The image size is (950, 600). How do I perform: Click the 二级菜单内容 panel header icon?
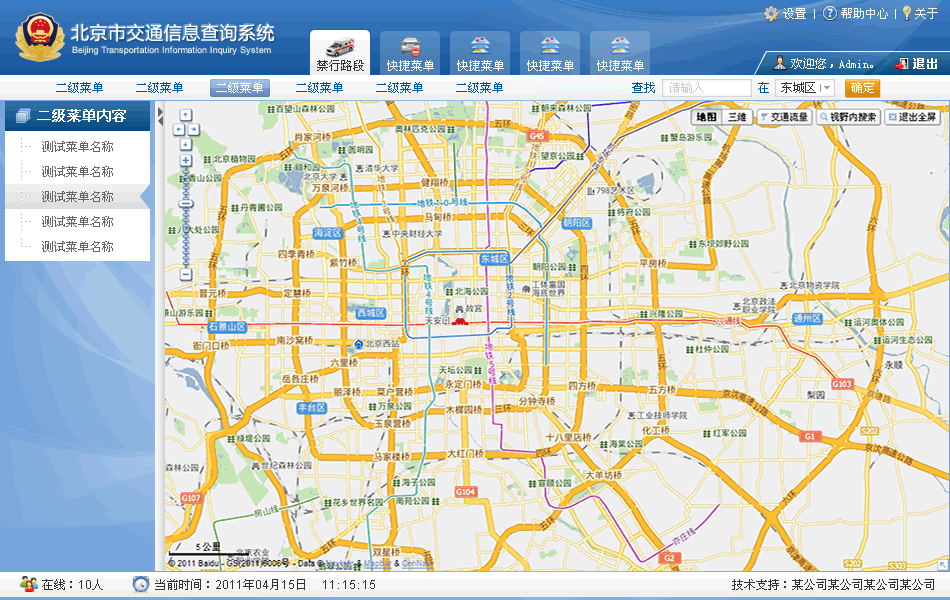click(x=23, y=116)
